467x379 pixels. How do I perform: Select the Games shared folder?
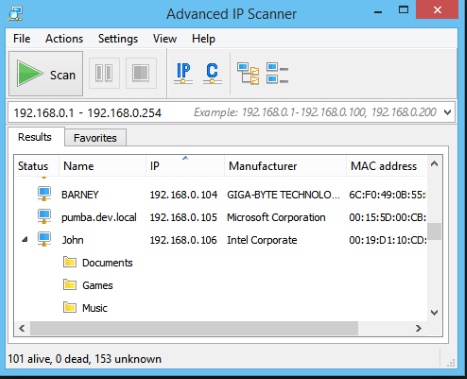[x=98, y=285]
